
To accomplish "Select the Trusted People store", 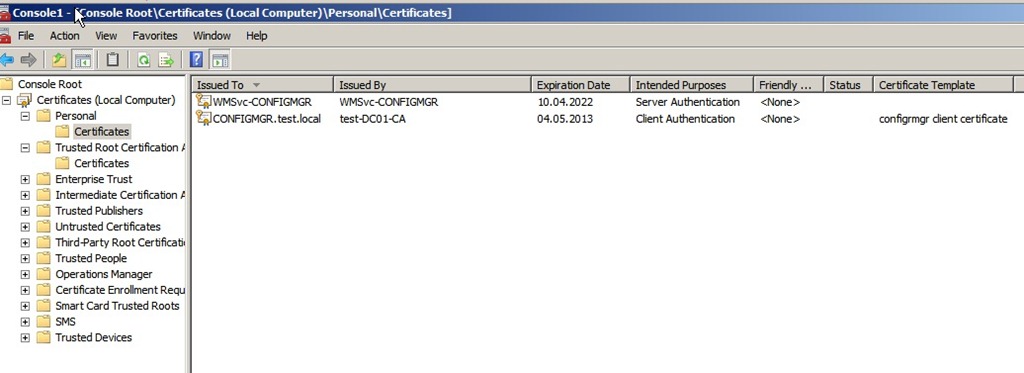I will [x=91, y=258].
